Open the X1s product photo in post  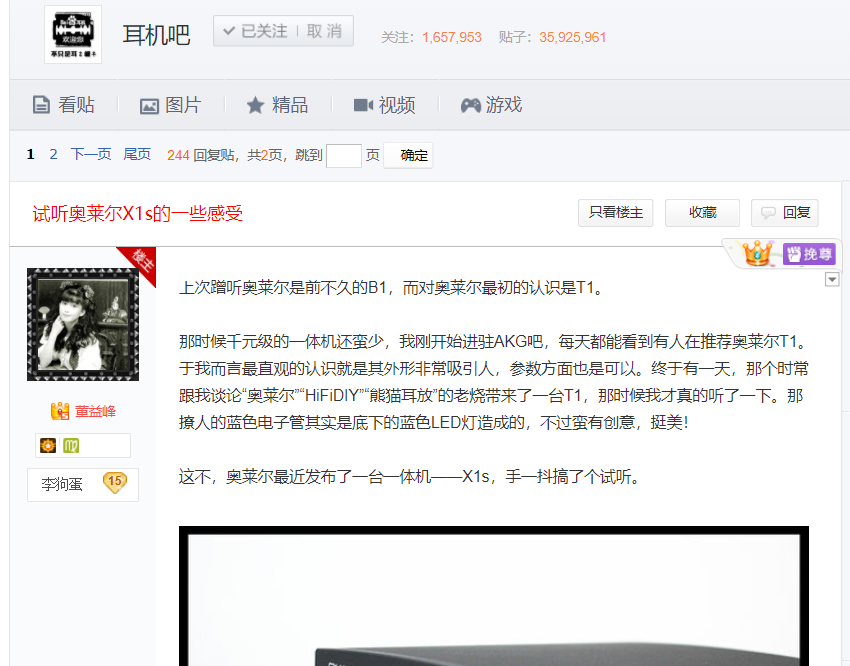point(494,596)
